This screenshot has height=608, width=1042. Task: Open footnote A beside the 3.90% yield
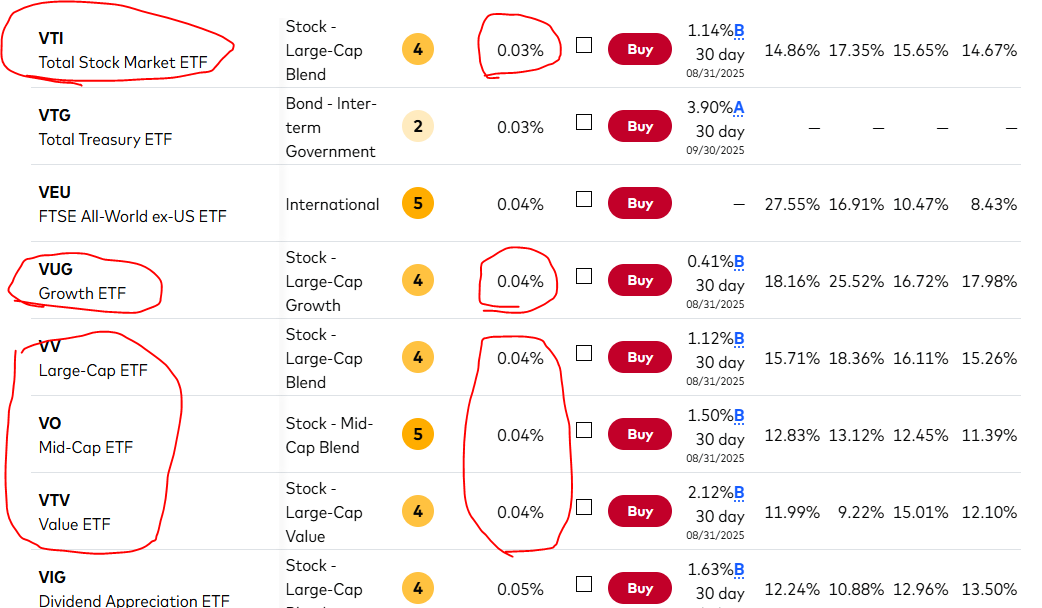pos(739,108)
